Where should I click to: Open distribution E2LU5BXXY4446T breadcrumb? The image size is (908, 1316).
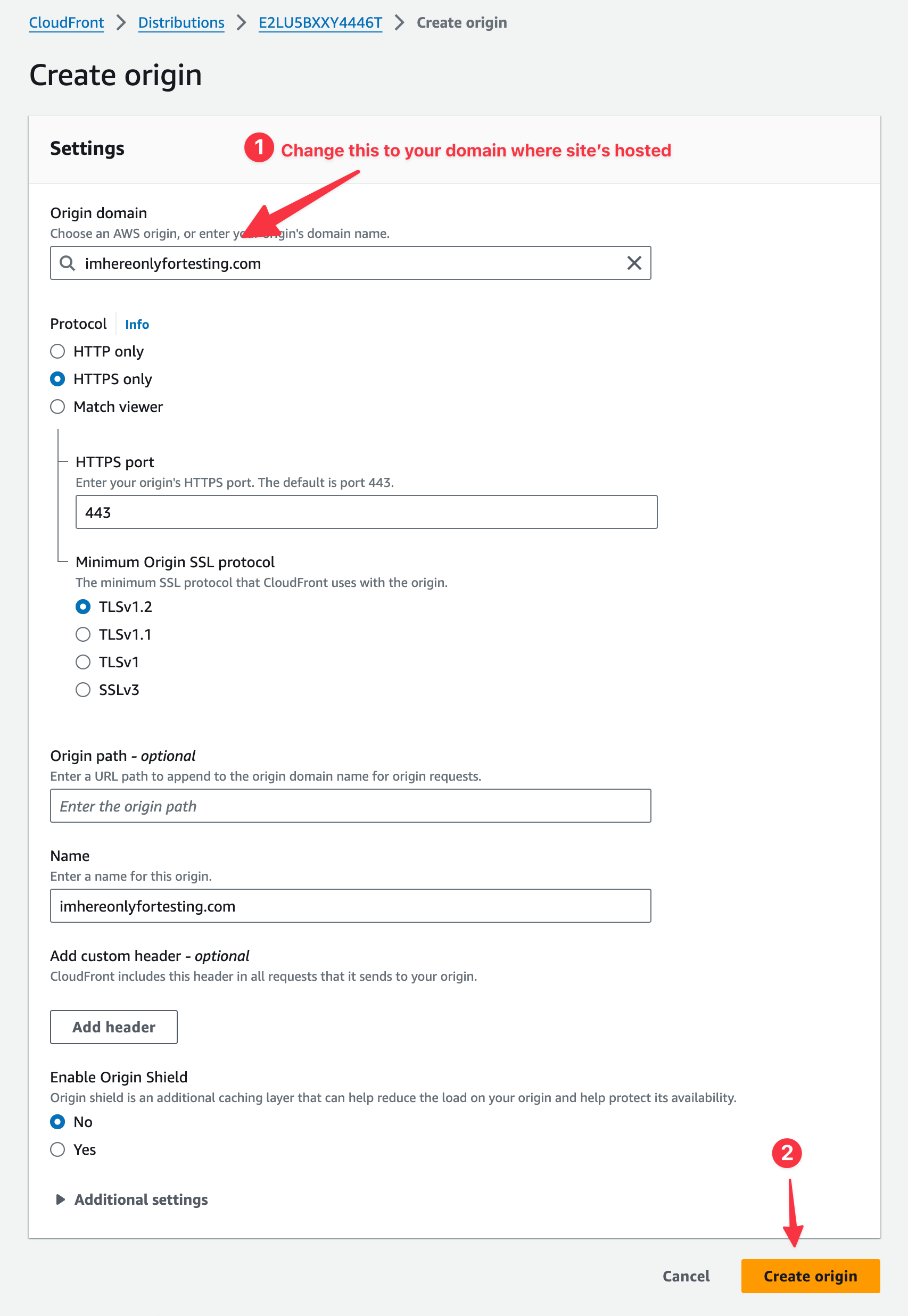tap(320, 23)
